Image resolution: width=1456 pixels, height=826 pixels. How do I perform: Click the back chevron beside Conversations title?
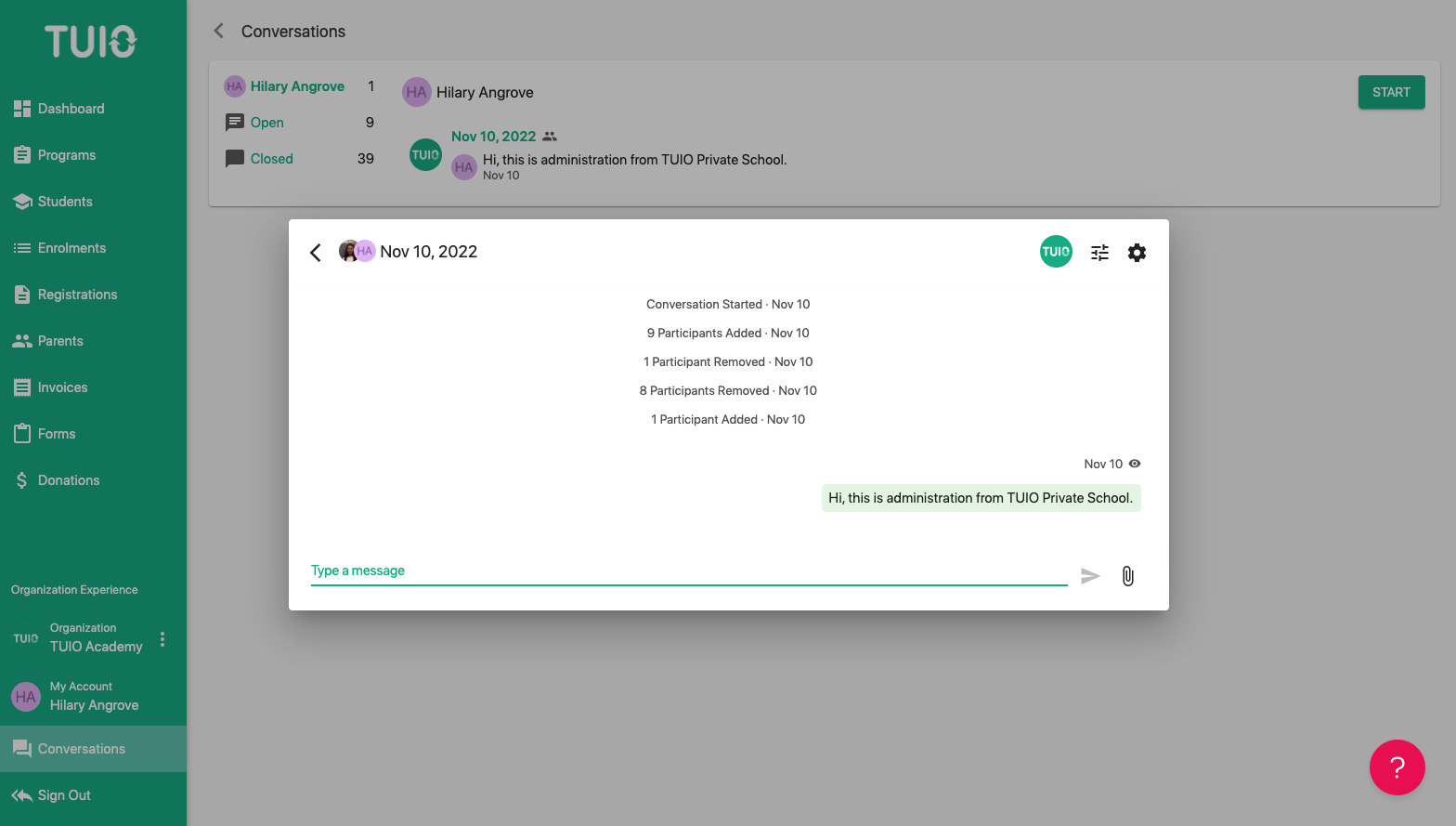(x=219, y=31)
